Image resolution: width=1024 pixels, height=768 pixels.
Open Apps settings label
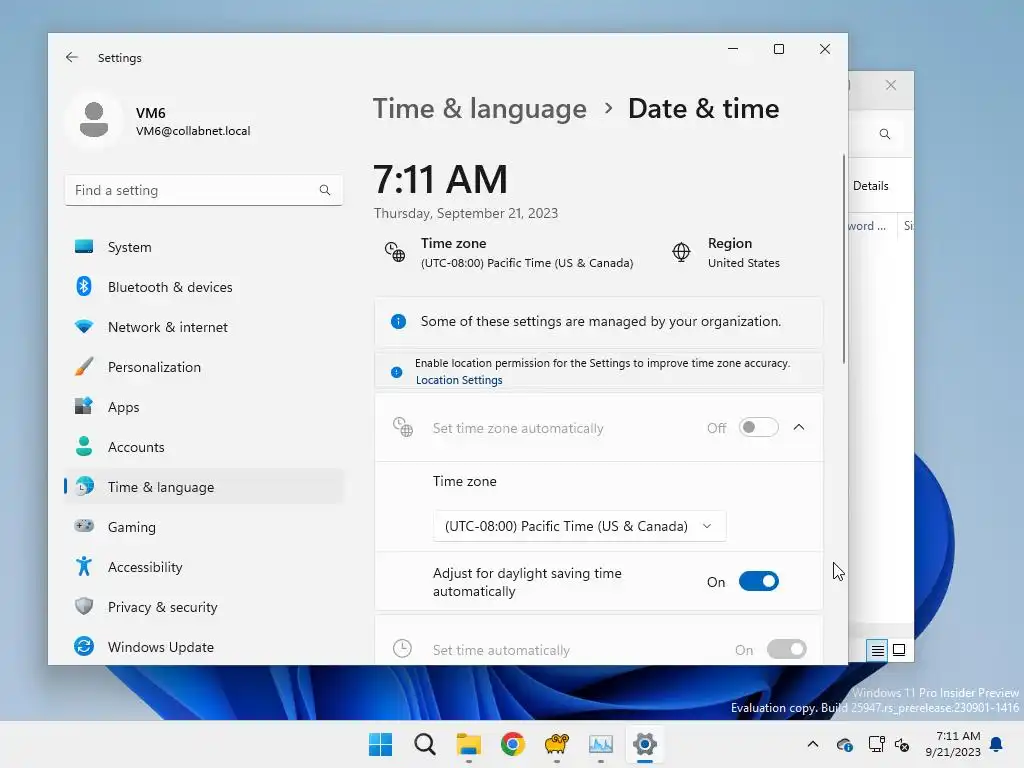coord(123,407)
